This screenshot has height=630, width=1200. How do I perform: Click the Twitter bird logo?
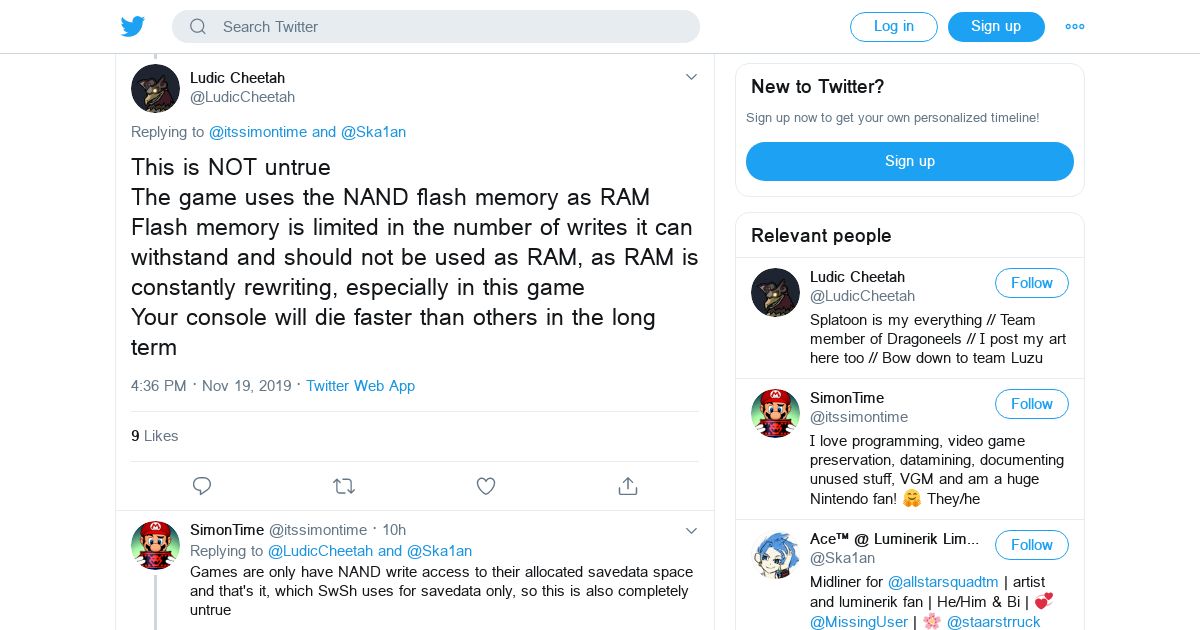click(x=133, y=27)
